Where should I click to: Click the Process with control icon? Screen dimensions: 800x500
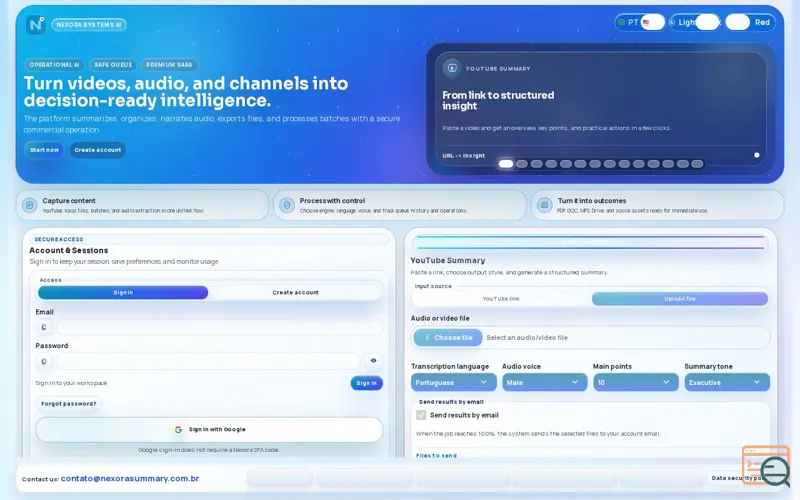(287, 205)
